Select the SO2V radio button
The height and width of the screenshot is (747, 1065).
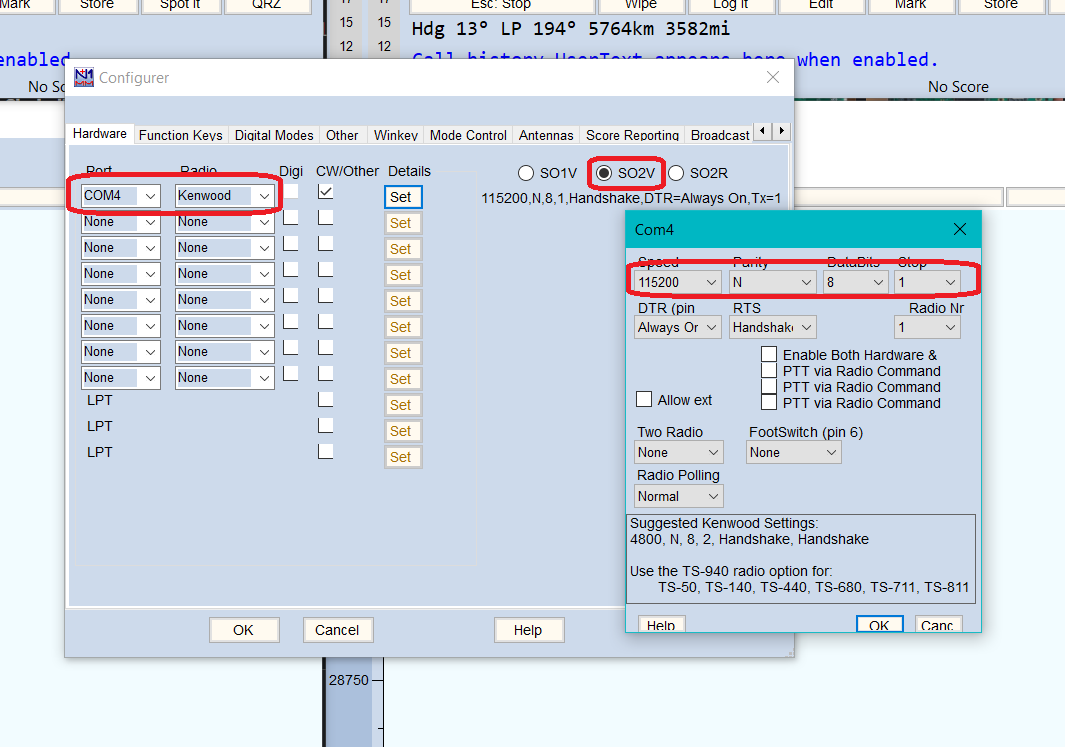[x=604, y=173]
